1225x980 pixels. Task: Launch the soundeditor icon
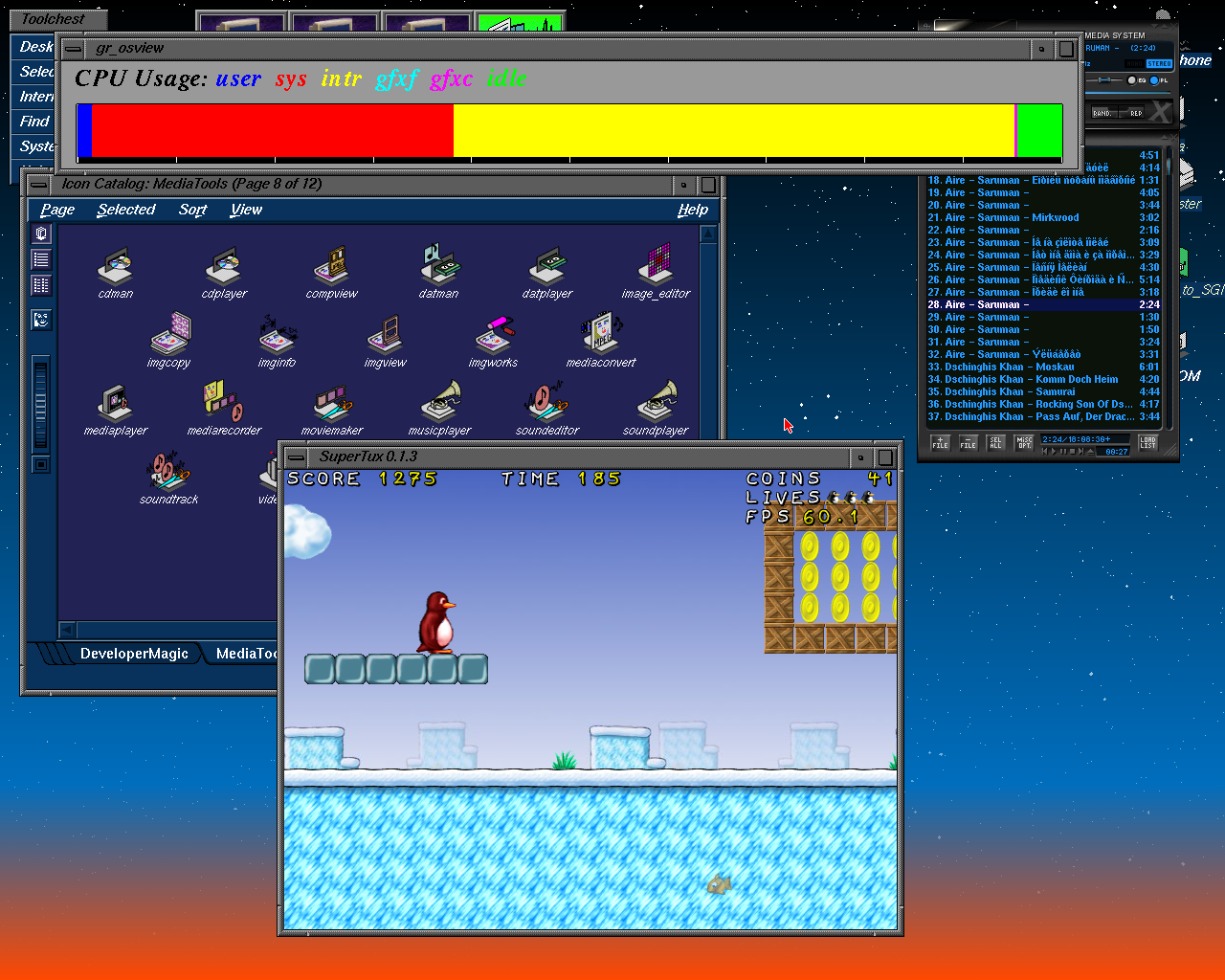coord(547,410)
